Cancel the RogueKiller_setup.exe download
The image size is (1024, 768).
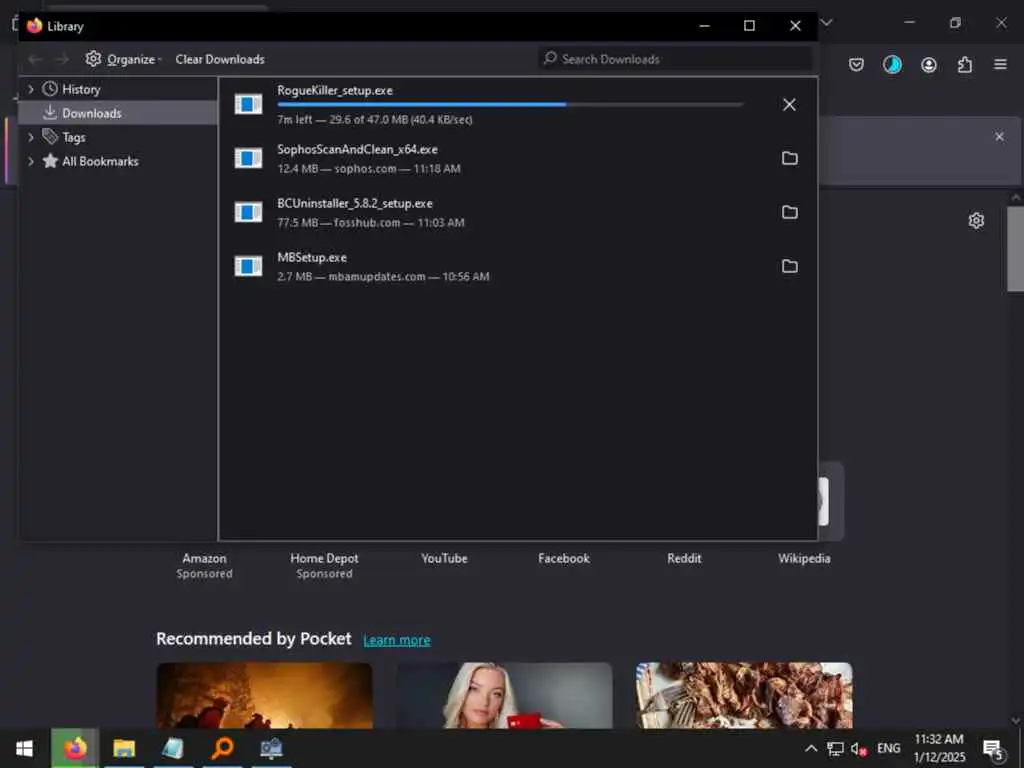(x=789, y=104)
